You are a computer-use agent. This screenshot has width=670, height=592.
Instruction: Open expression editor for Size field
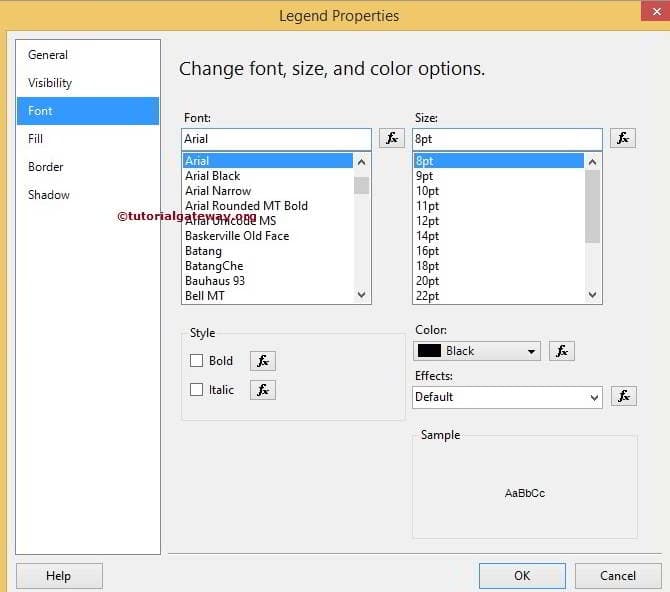(623, 138)
